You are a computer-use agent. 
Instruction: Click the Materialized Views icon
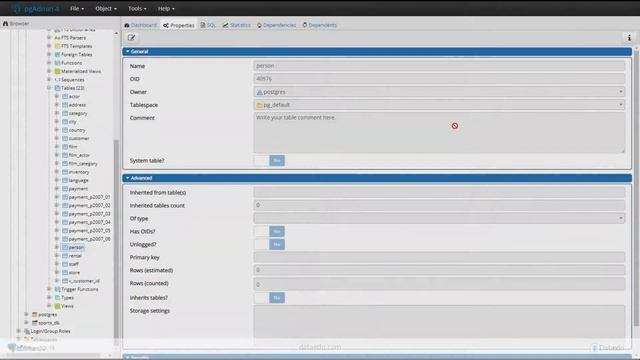[57, 71]
